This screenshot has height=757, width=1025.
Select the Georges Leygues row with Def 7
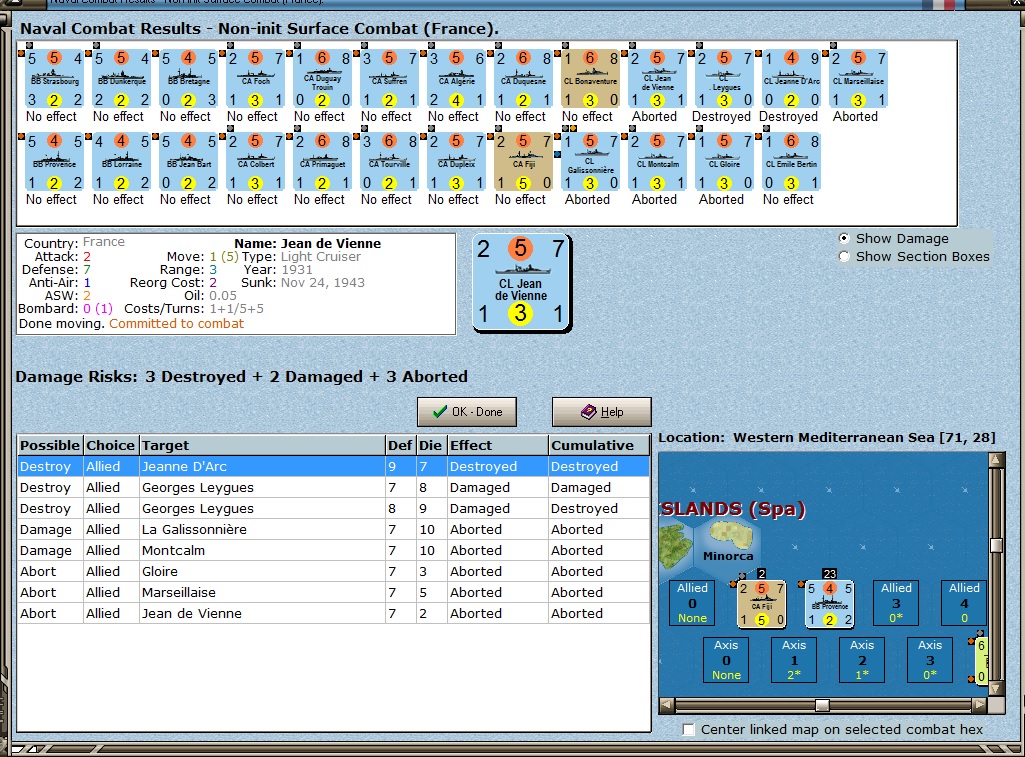point(333,487)
